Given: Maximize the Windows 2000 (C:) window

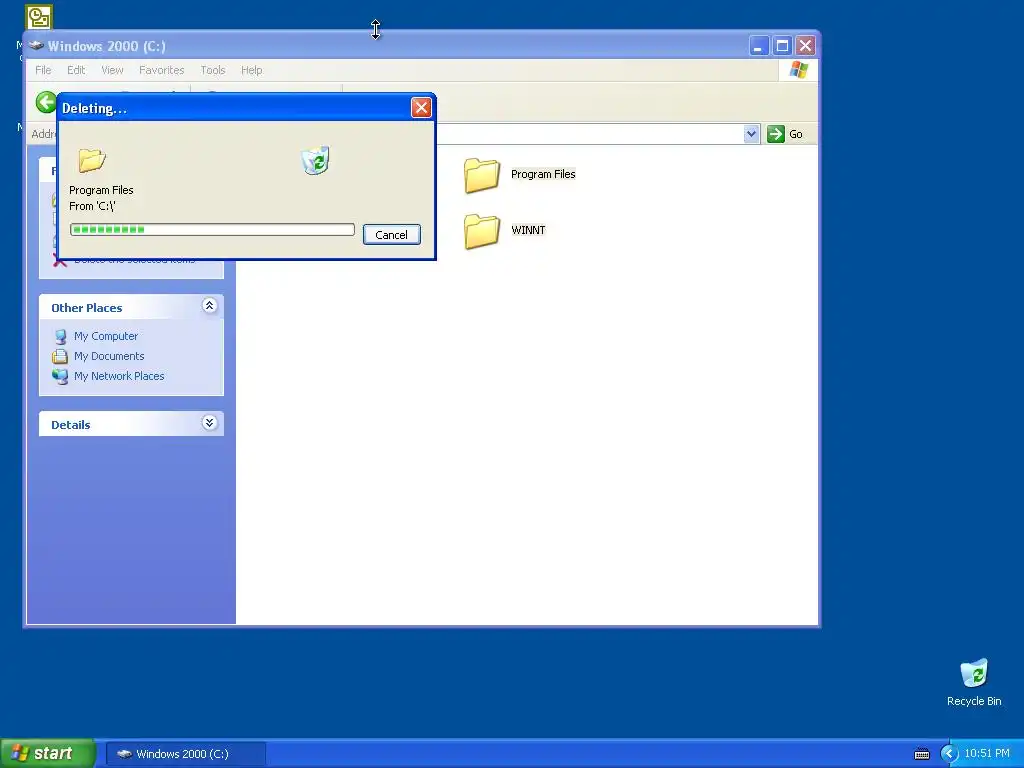Looking at the screenshot, I should (x=782, y=46).
